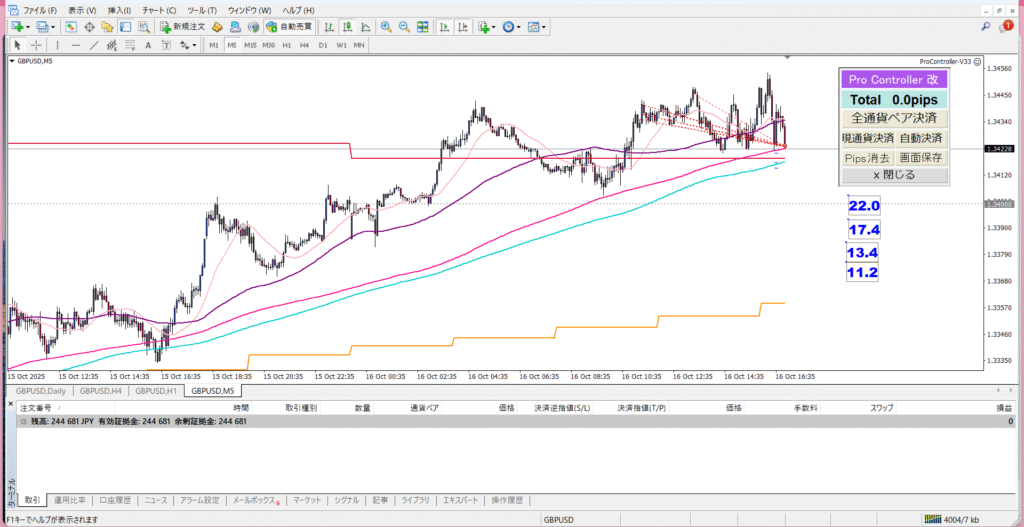Enable the H1 timeframe button

click(x=286, y=45)
